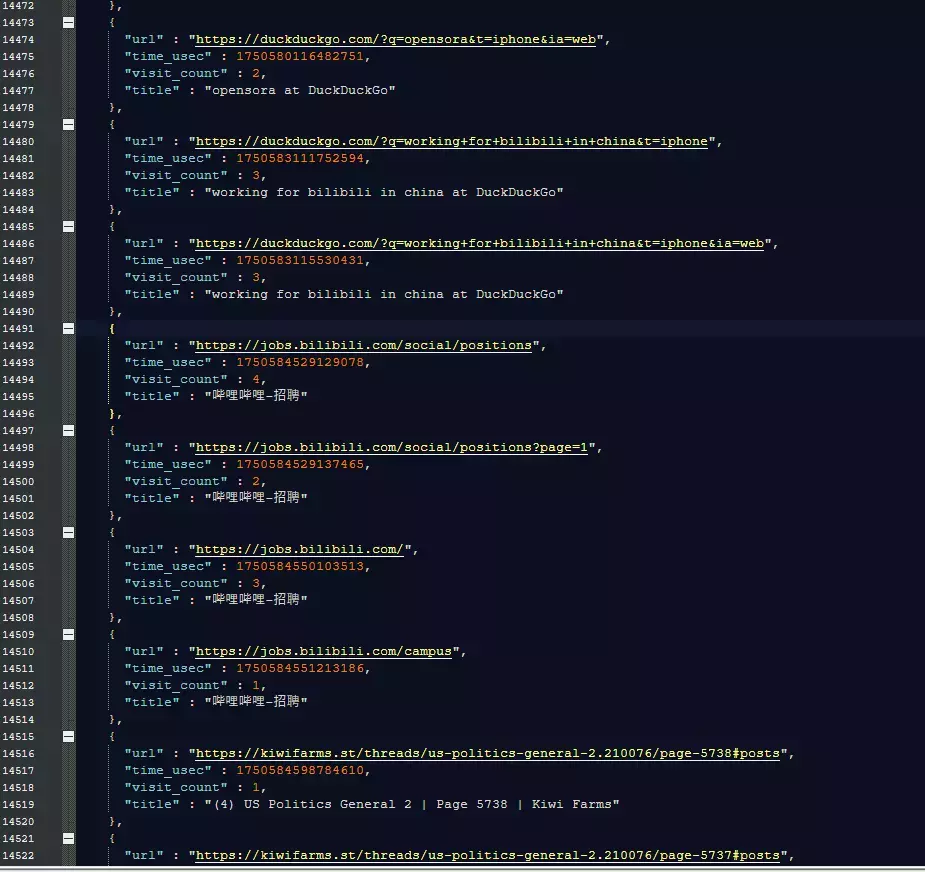Open the kiwifarms page-5738 URL

point(488,754)
